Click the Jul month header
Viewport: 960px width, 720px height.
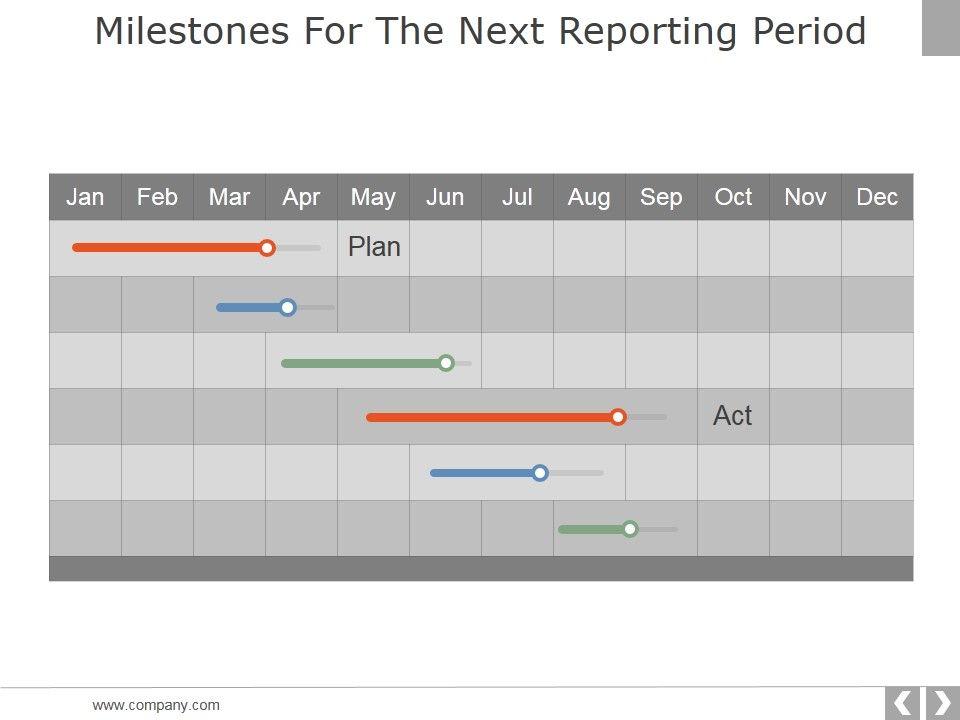pos(517,197)
